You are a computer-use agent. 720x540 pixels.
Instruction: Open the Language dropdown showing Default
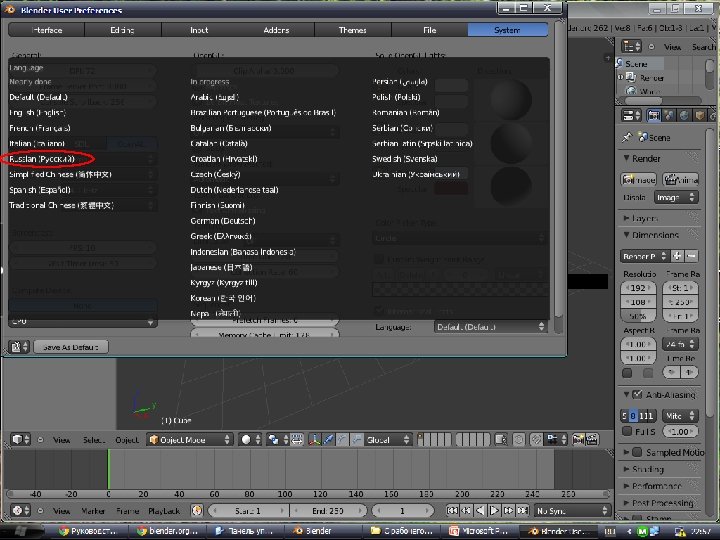490,327
